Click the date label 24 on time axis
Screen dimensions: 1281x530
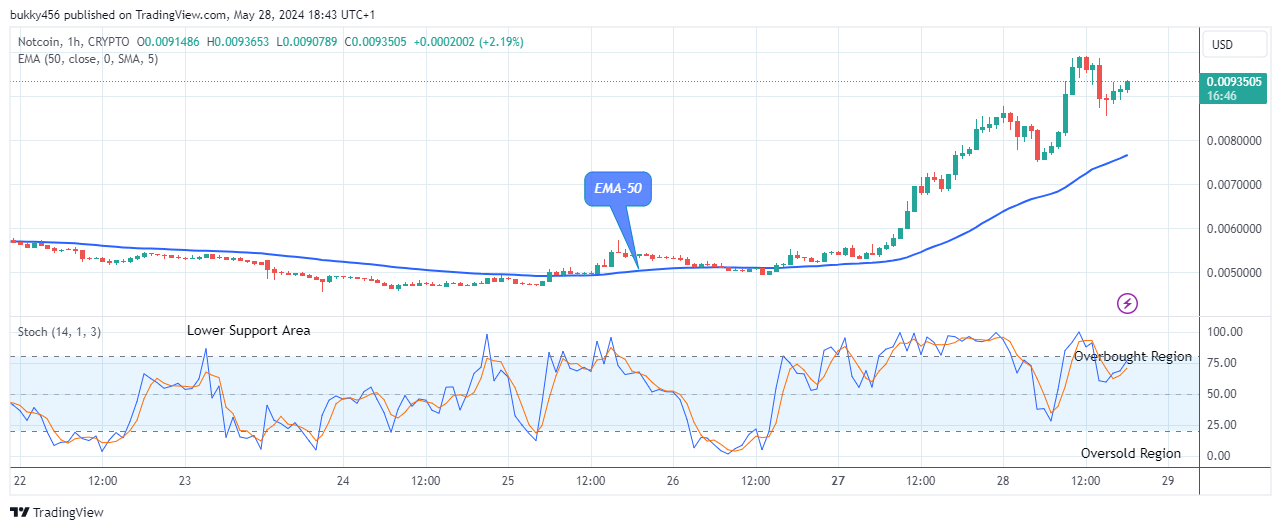coord(343,481)
